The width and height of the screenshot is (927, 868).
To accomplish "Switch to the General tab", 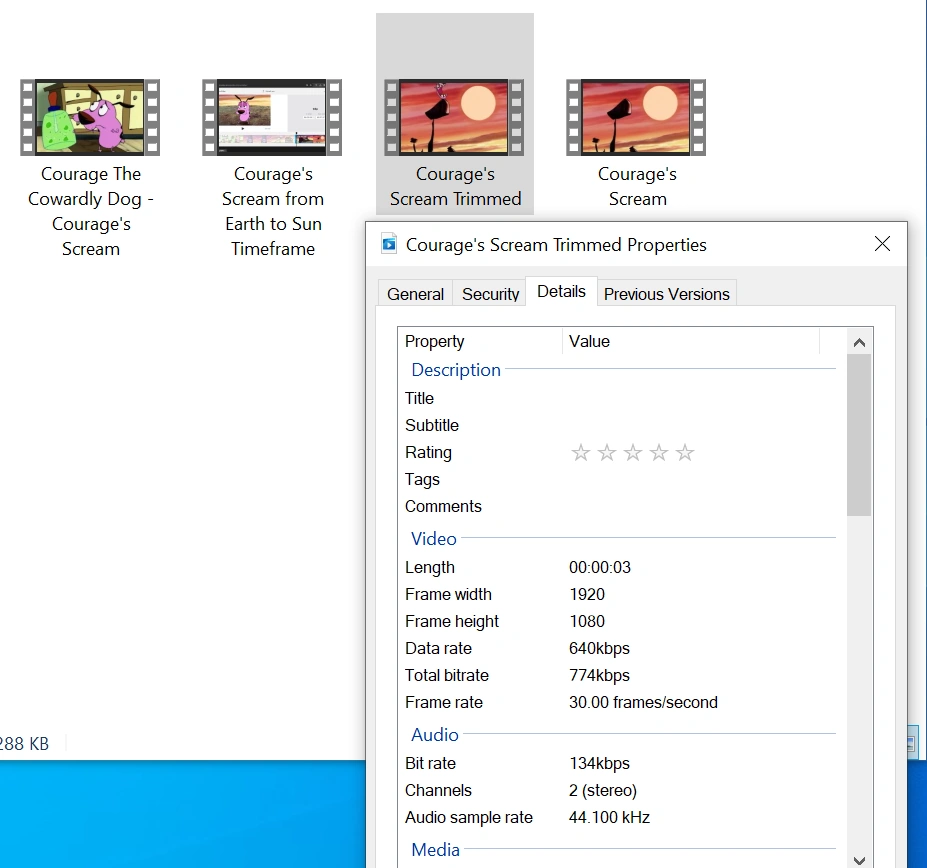I will click(x=415, y=294).
